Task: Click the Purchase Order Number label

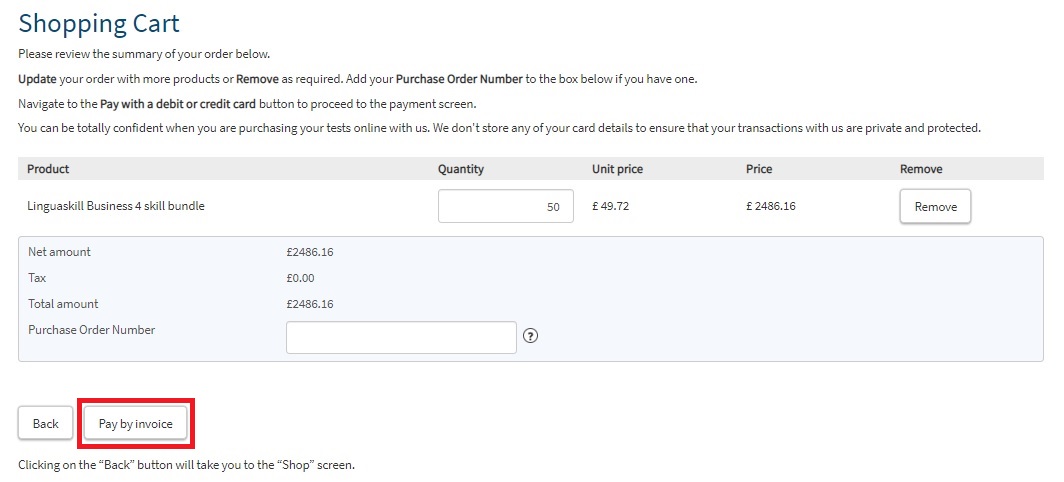Action: point(92,330)
